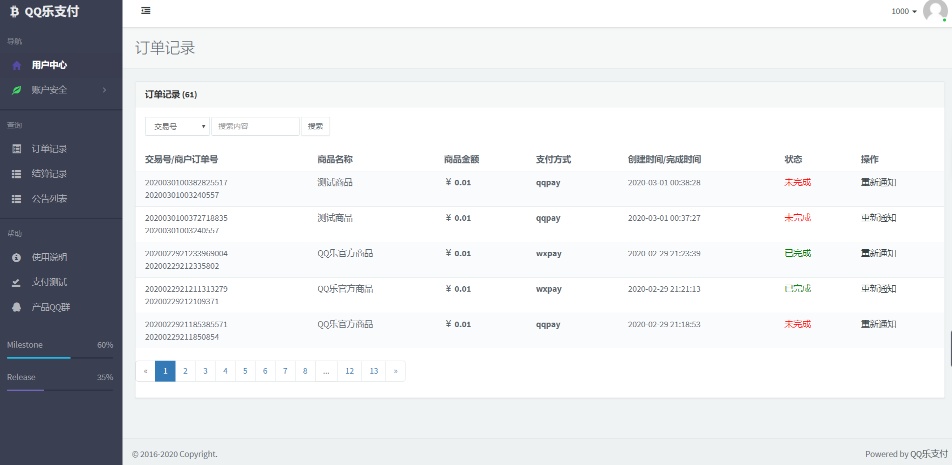Go to next page with » arrow

coord(396,371)
